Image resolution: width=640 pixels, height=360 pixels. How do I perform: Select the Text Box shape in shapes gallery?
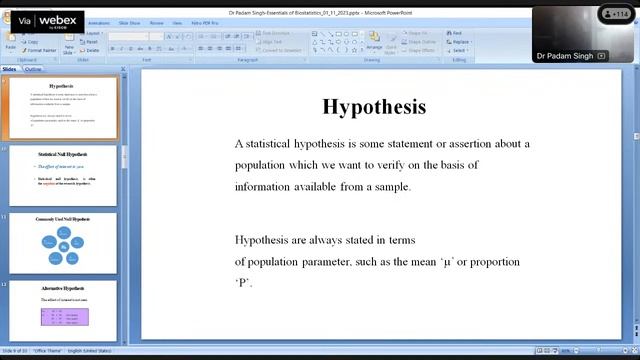pos(314,34)
